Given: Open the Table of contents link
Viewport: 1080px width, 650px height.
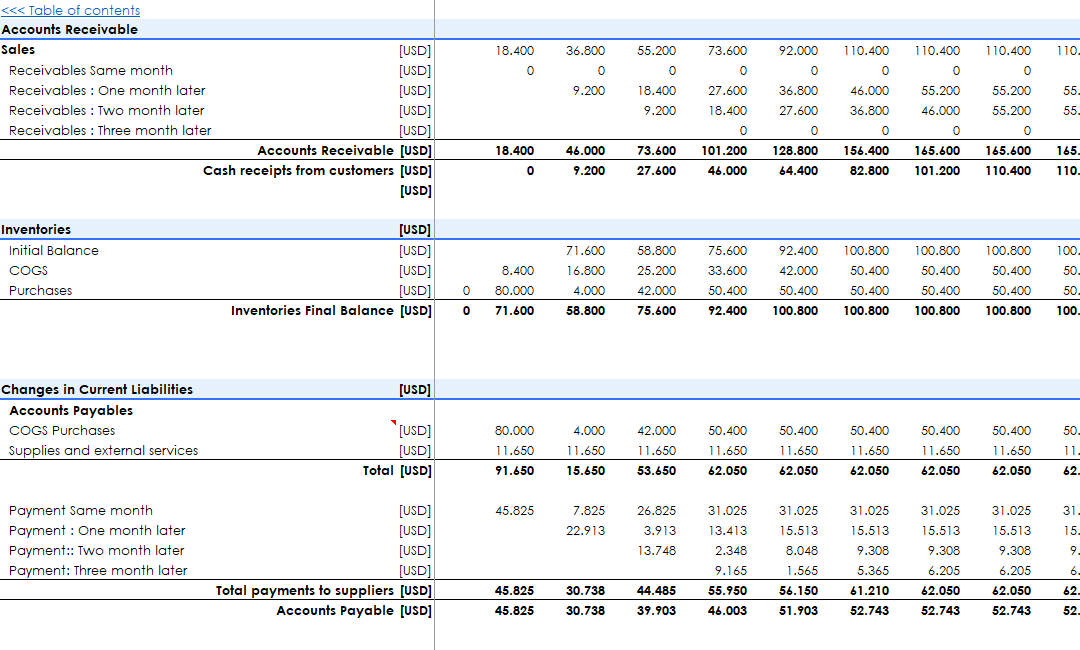Looking at the screenshot, I should point(70,10).
